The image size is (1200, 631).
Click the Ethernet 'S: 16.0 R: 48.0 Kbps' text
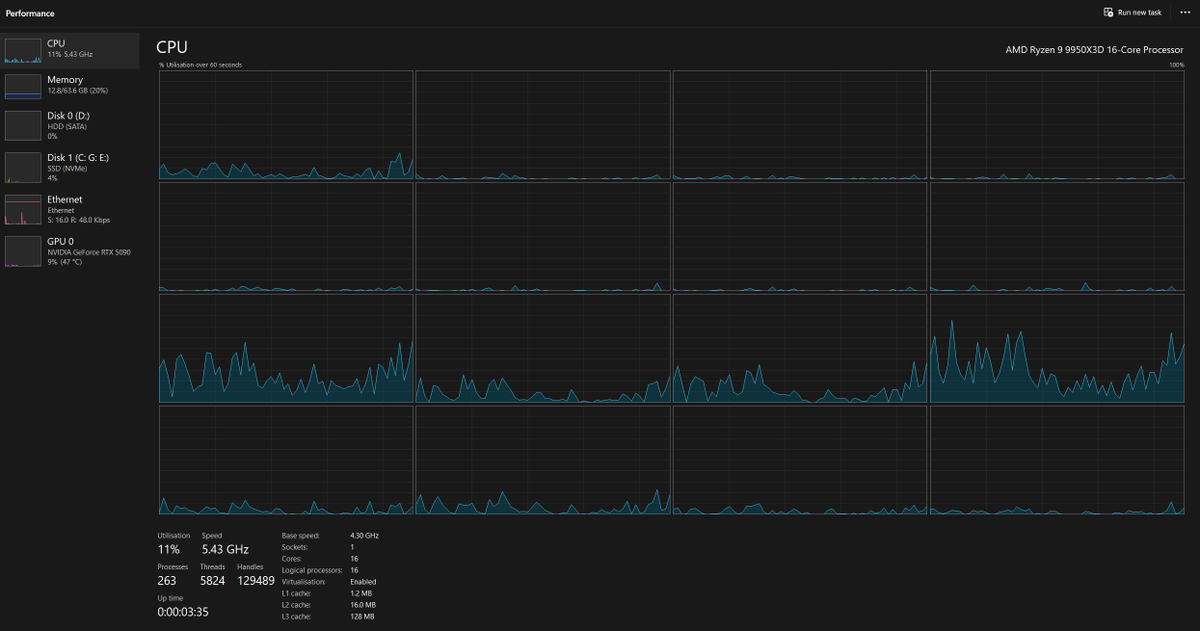tap(79, 219)
